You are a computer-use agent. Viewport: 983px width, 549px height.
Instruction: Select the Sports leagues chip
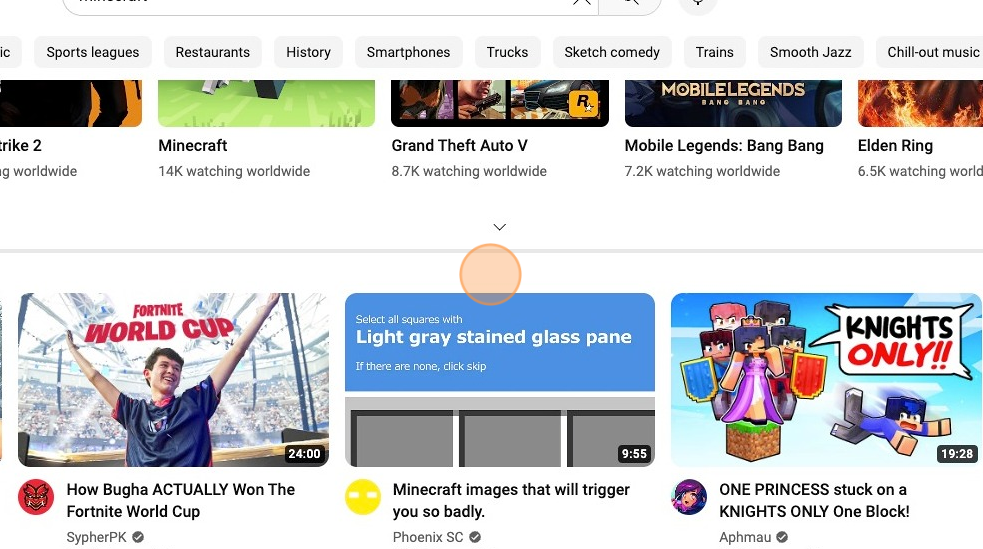point(93,52)
